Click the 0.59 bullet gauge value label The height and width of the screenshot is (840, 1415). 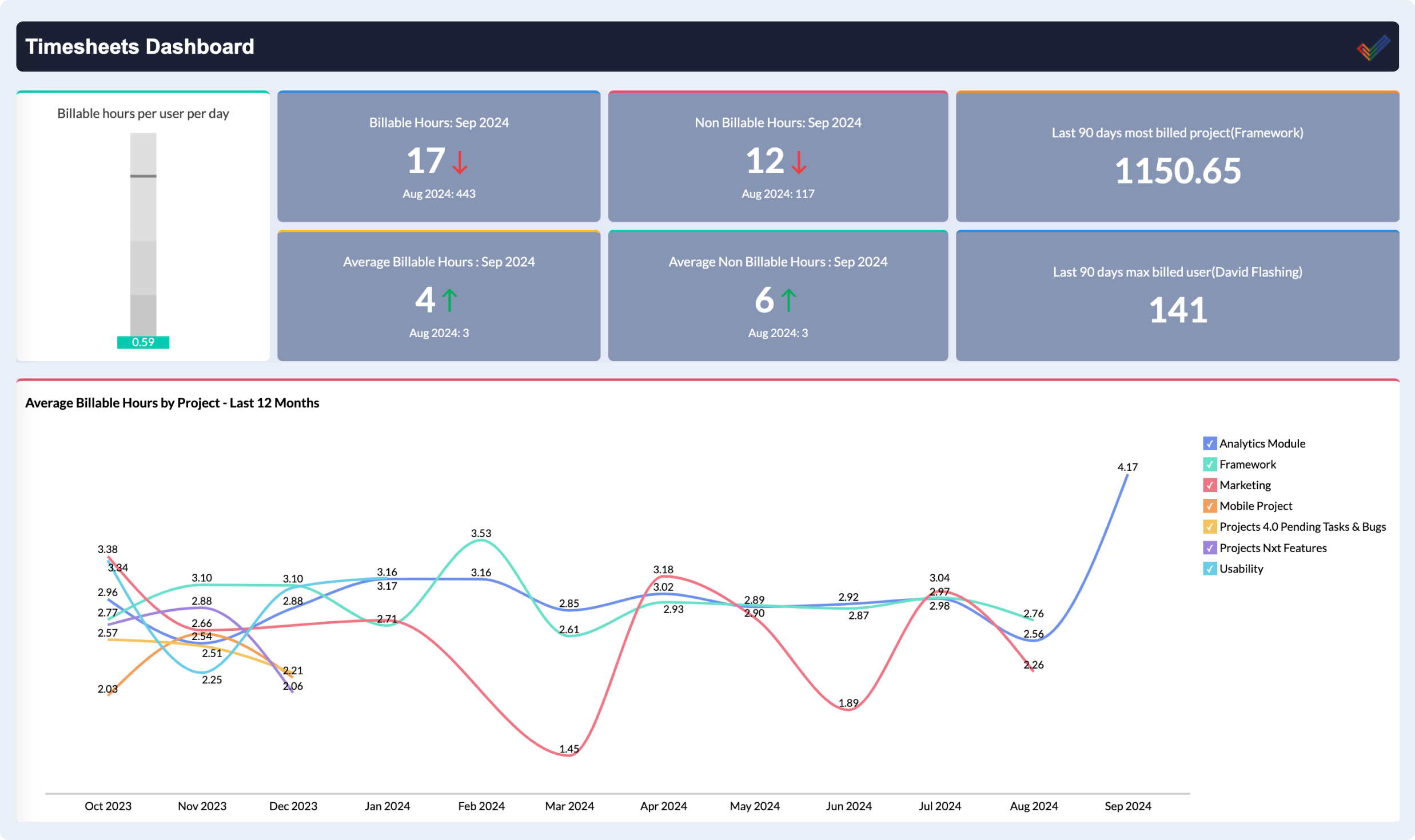tap(143, 342)
